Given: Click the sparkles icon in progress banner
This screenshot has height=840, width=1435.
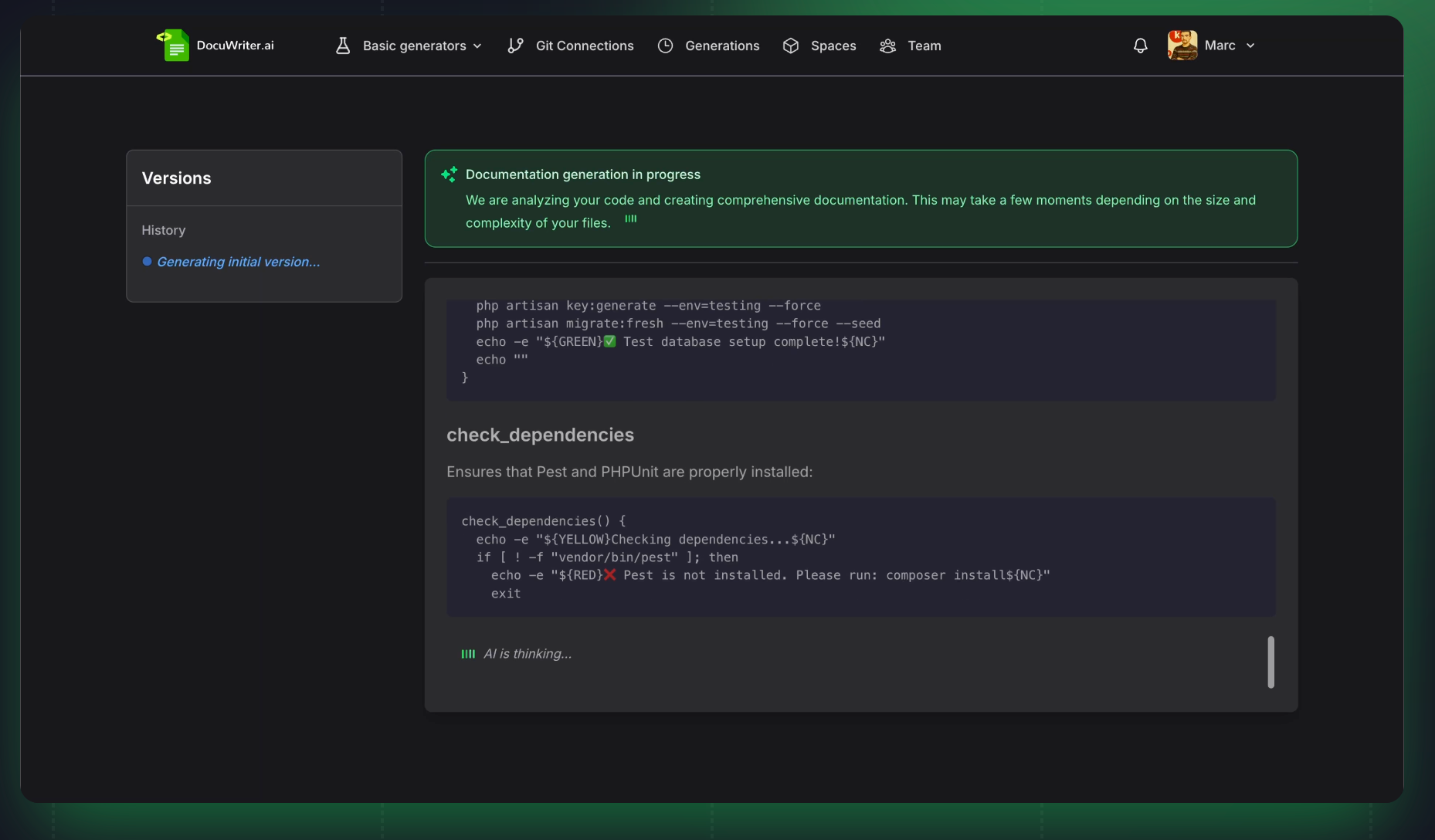Looking at the screenshot, I should coord(449,174).
